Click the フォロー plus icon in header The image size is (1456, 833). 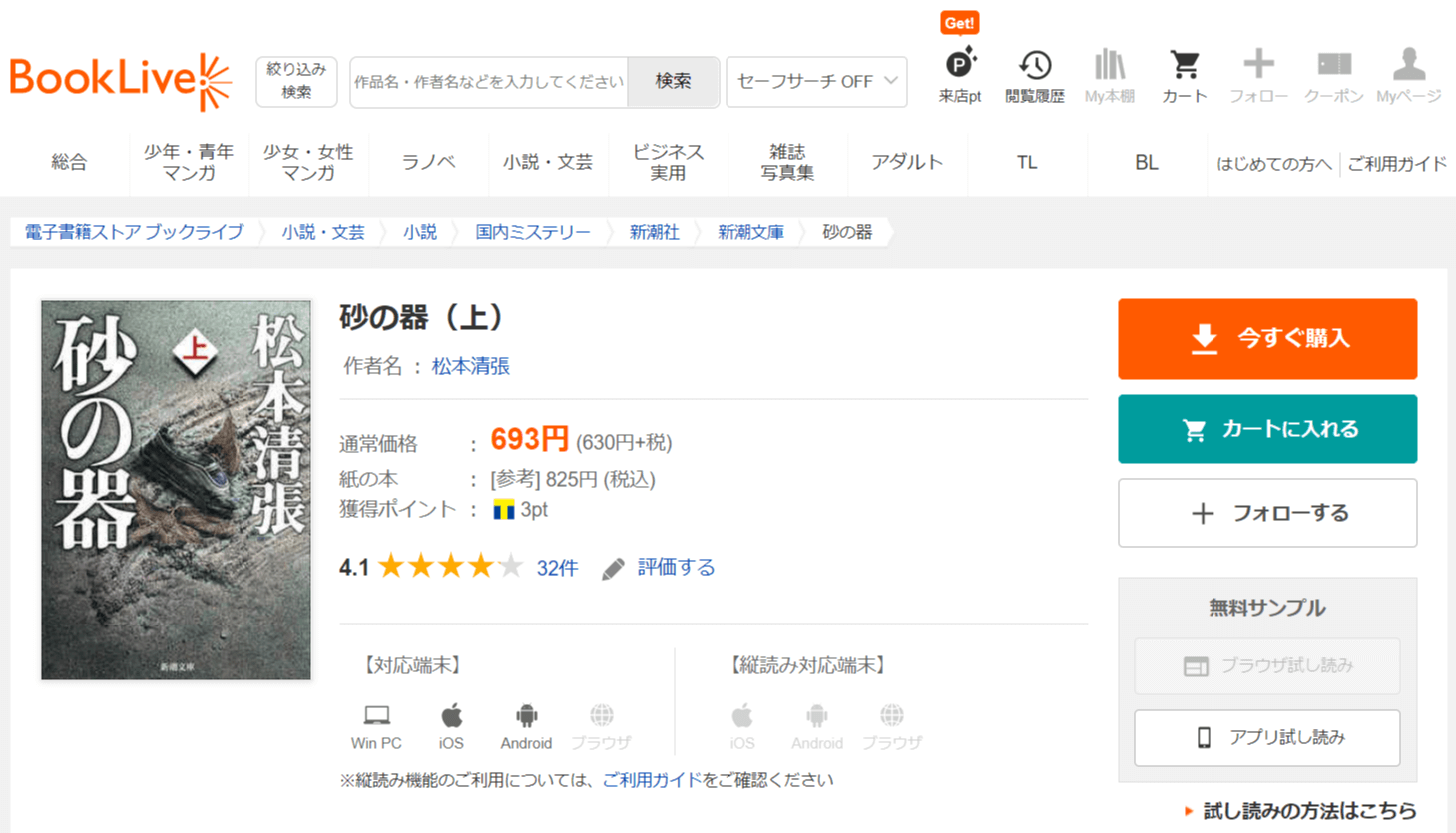click(x=1258, y=65)
